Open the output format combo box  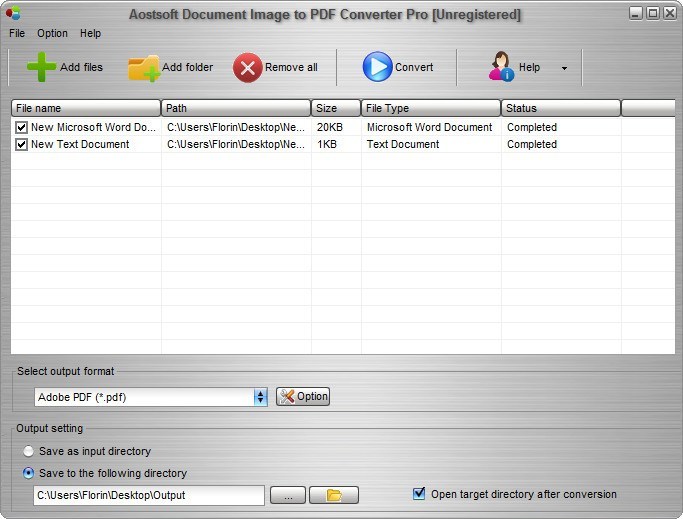151,397
